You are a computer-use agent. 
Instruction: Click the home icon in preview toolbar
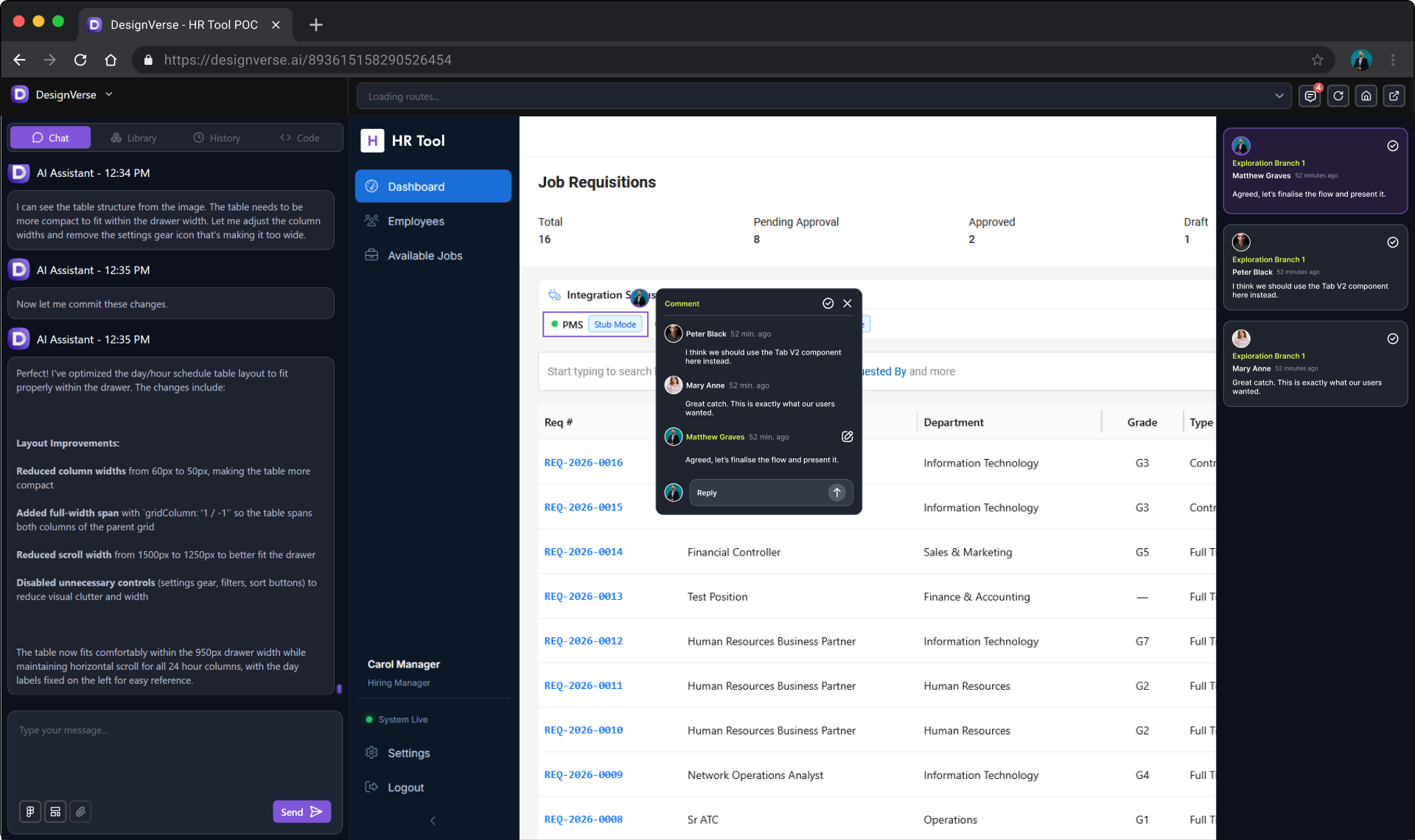(1366, 96)
